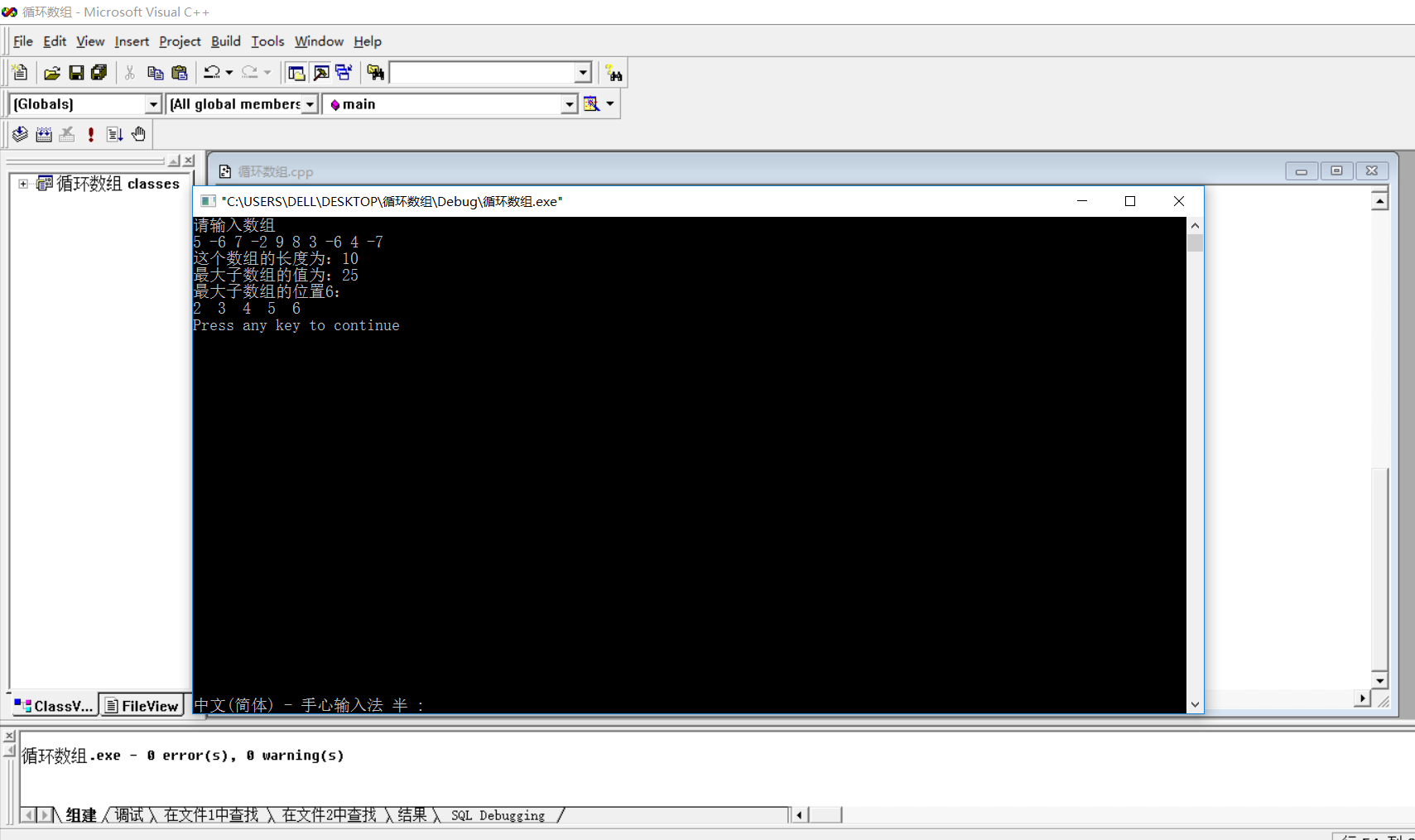
Task: Click the Go debug icon
Action: pyautogui.click(x=115, y=134)
